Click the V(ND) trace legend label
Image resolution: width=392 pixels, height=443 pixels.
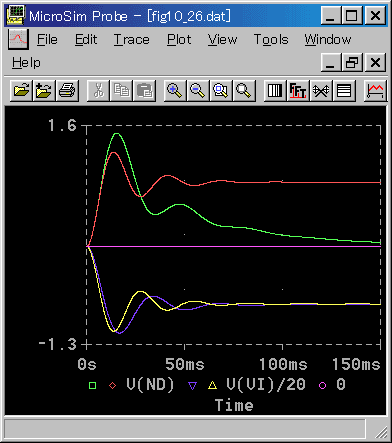tap(150, 385)
